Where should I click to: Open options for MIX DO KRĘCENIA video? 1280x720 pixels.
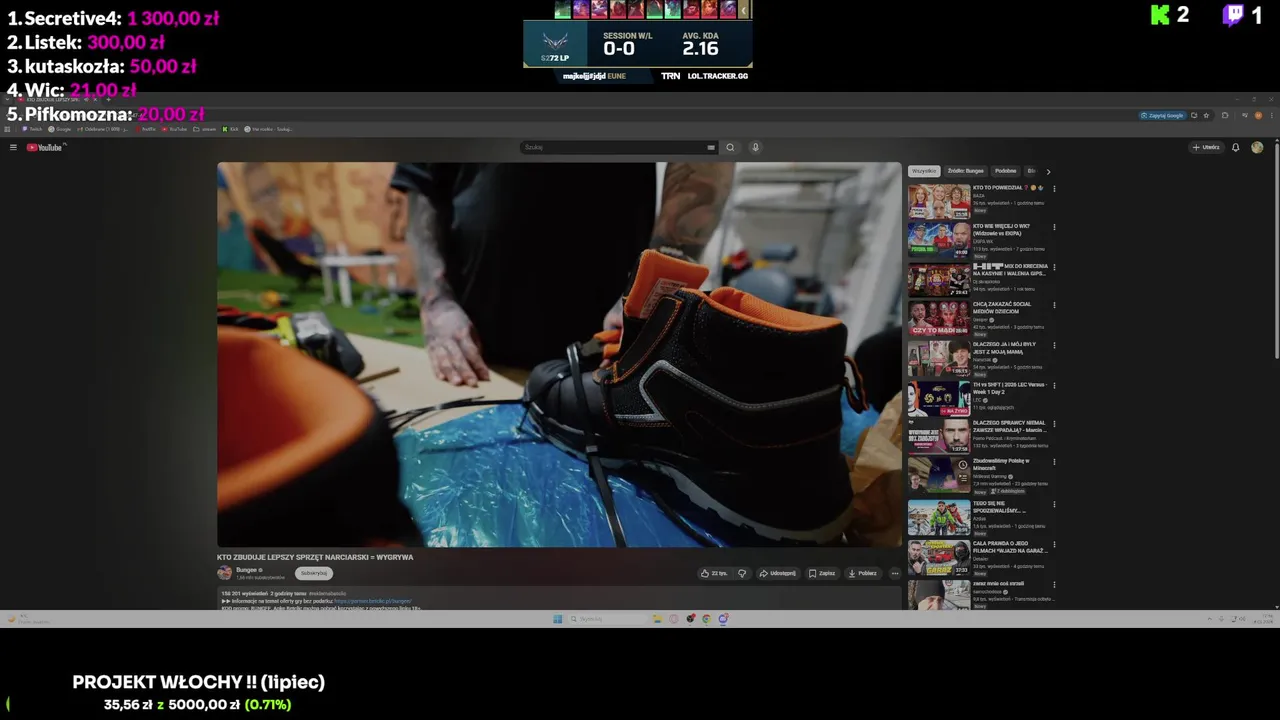click(1054, 267)
